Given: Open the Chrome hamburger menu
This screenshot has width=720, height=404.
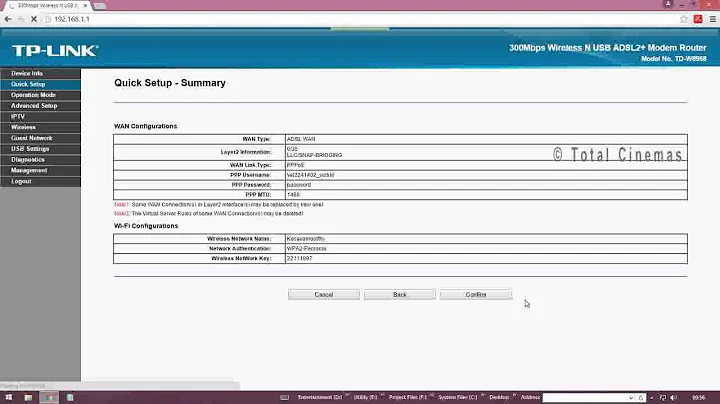Looking at the screenshot, I should [713, 19].
